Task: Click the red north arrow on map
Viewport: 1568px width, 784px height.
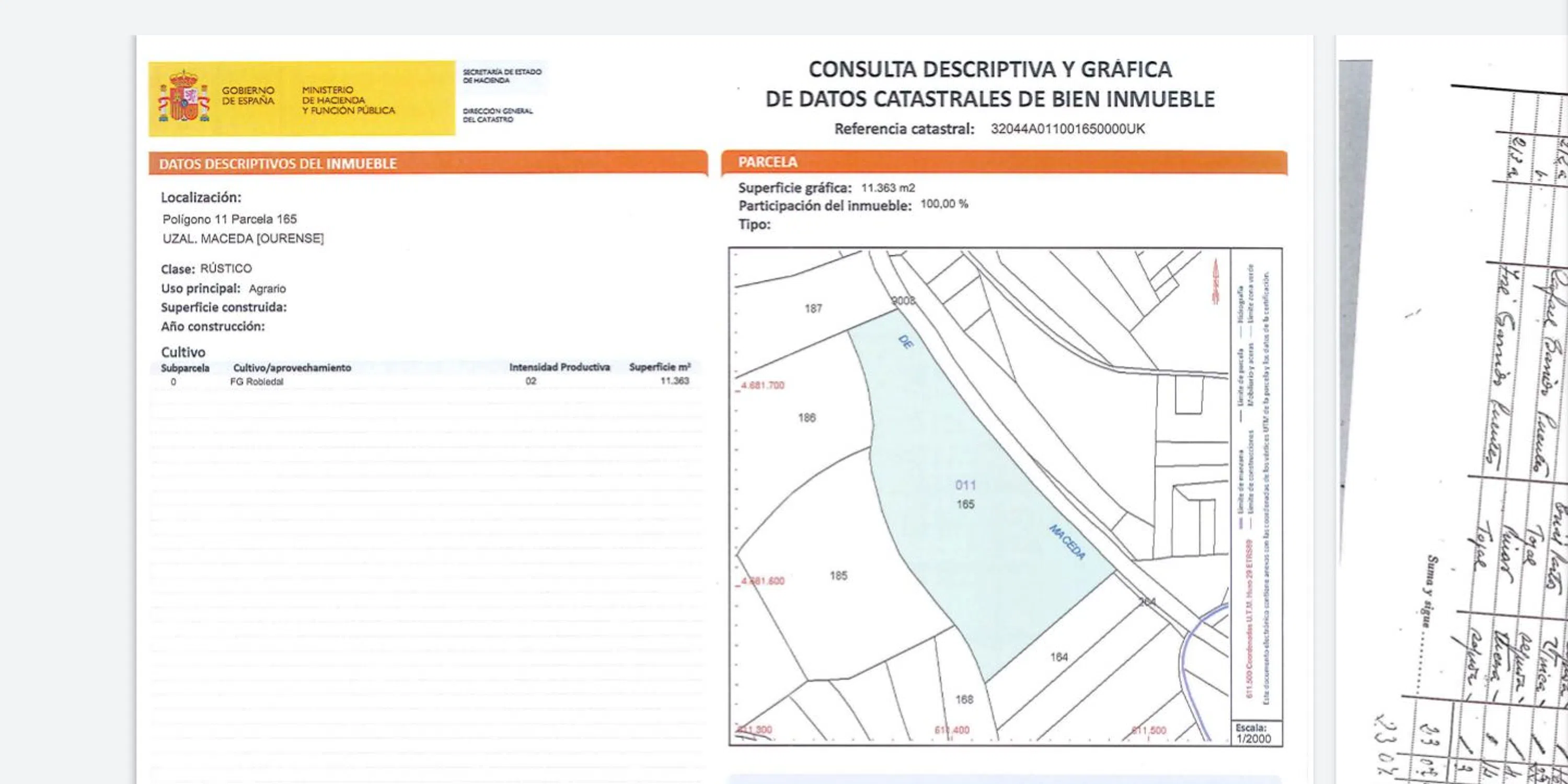Action: coord(1216,281)
